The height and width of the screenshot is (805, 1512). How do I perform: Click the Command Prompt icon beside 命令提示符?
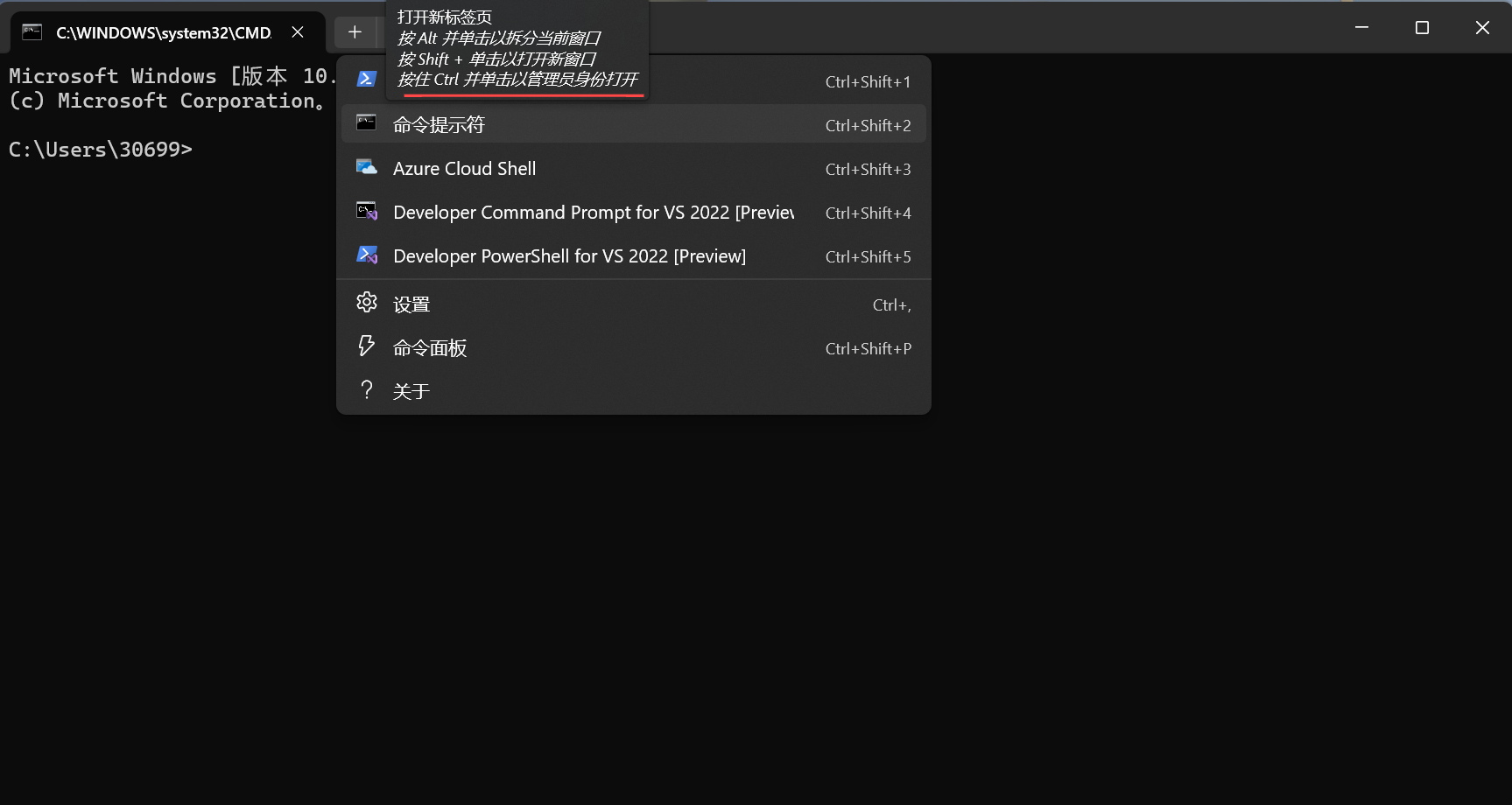pos(367,122)
